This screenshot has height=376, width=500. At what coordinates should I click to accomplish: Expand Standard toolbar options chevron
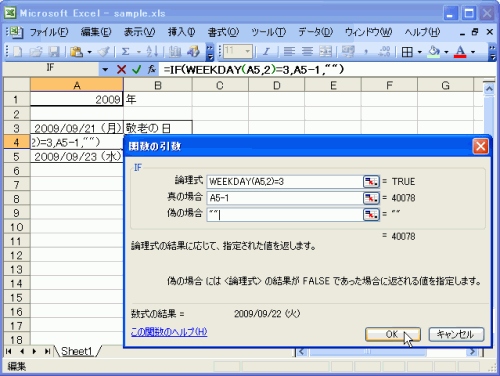tap(210, 52)
